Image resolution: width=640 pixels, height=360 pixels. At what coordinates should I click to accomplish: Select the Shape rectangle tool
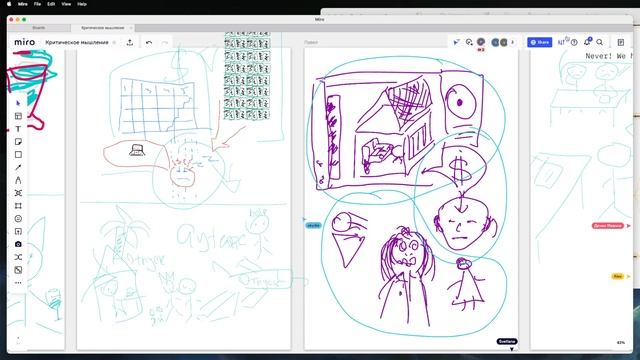click(x=18, y=155)
